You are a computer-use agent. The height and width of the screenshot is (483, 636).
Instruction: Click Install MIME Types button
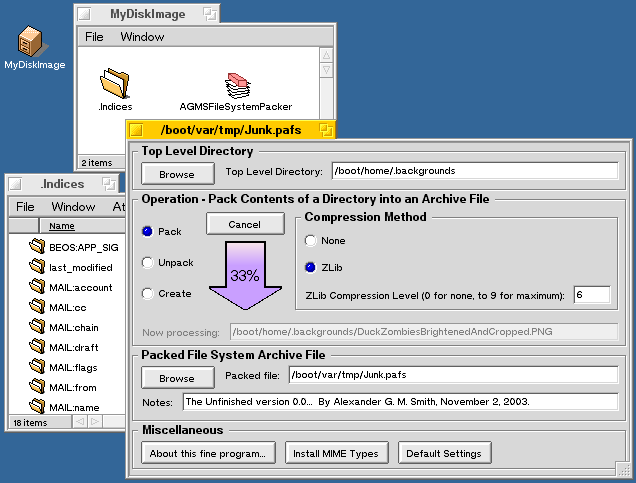[x=336, y=453]
